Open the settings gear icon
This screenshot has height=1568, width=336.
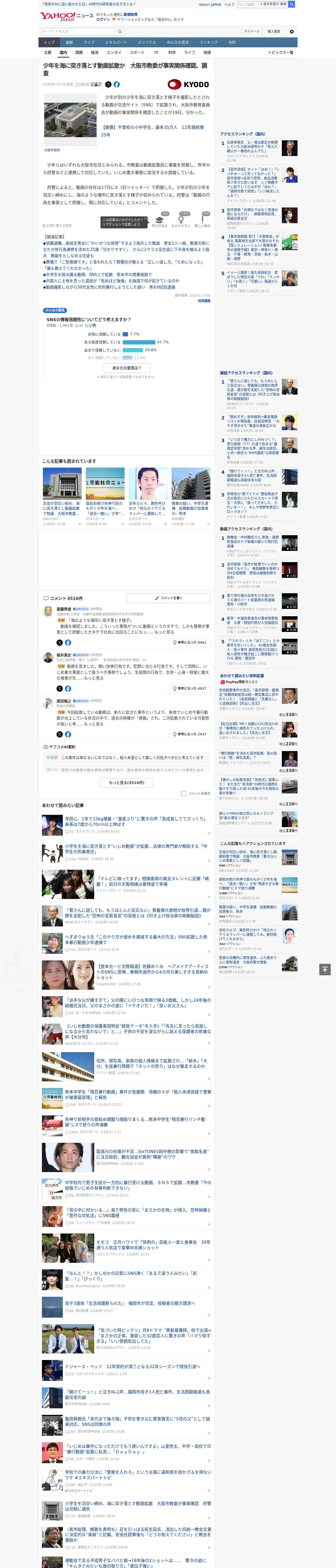tap(292, 31)
